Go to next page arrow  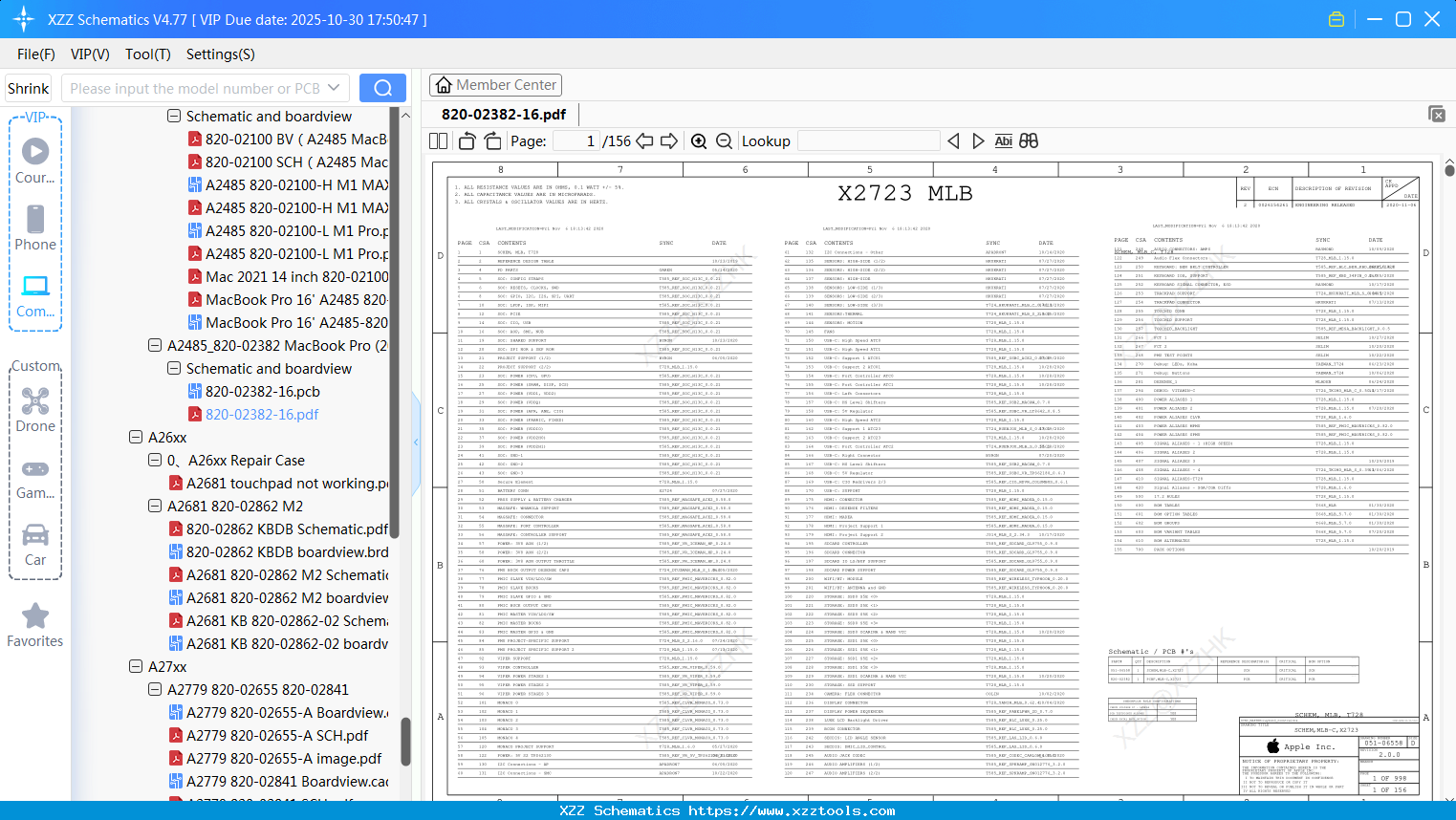[669, 141]
